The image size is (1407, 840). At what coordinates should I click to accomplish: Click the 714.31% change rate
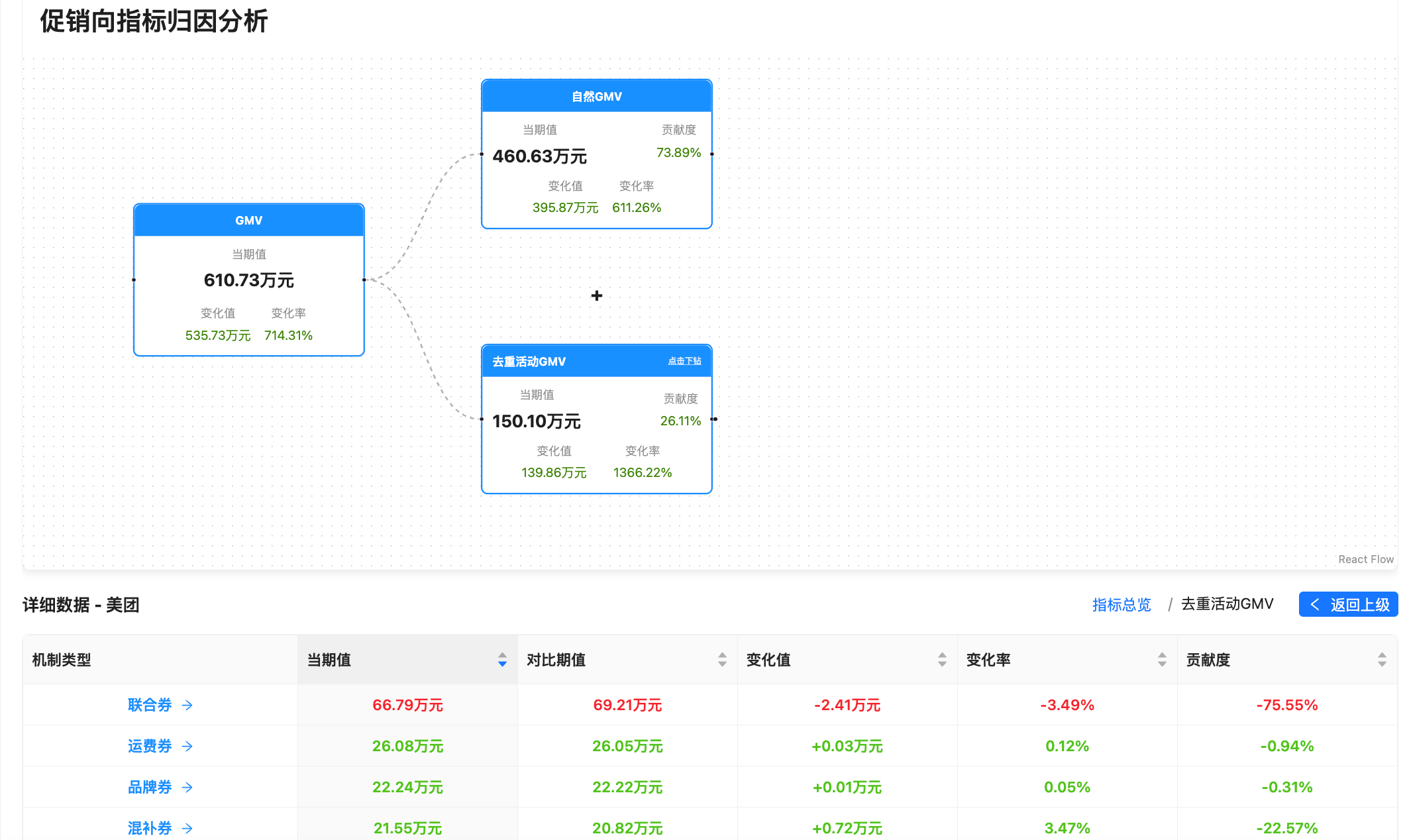[x=288, y=335]
